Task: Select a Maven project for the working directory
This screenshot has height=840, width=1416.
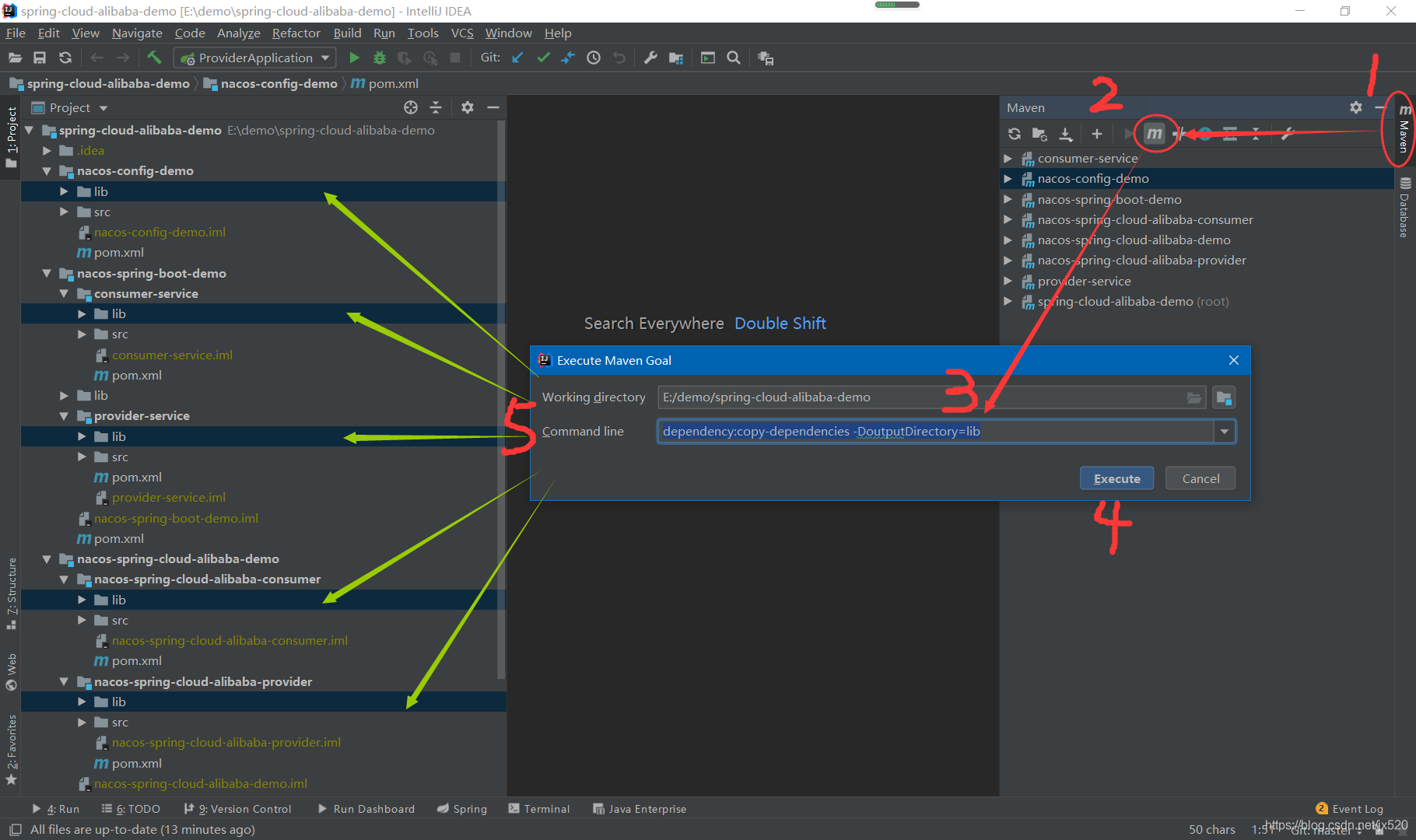Action: tap(1224, 397)
